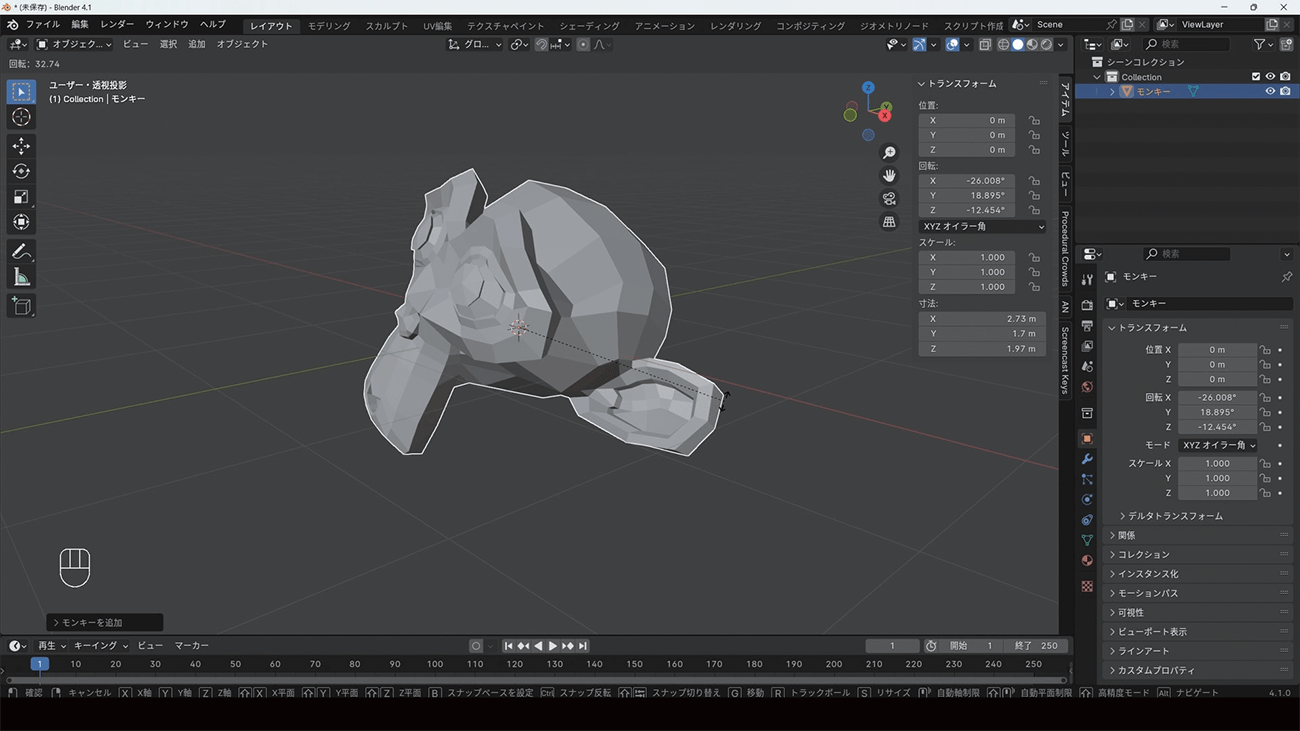Viewport: 1300px width, 731px height.
Task: Click the viewport pan hand icon
Action: (889, 176)
